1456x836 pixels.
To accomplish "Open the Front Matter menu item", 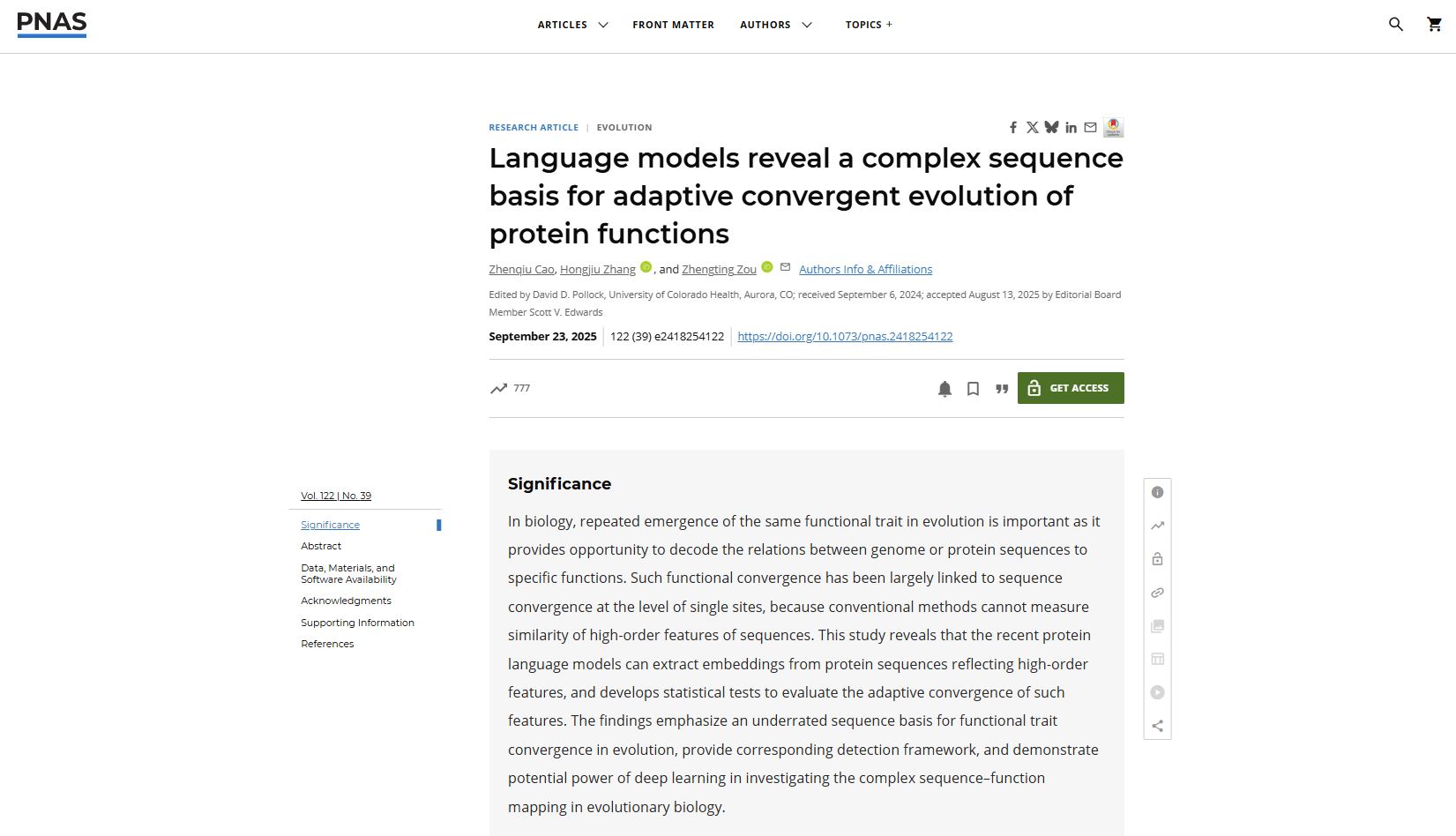I will point(673,25).
